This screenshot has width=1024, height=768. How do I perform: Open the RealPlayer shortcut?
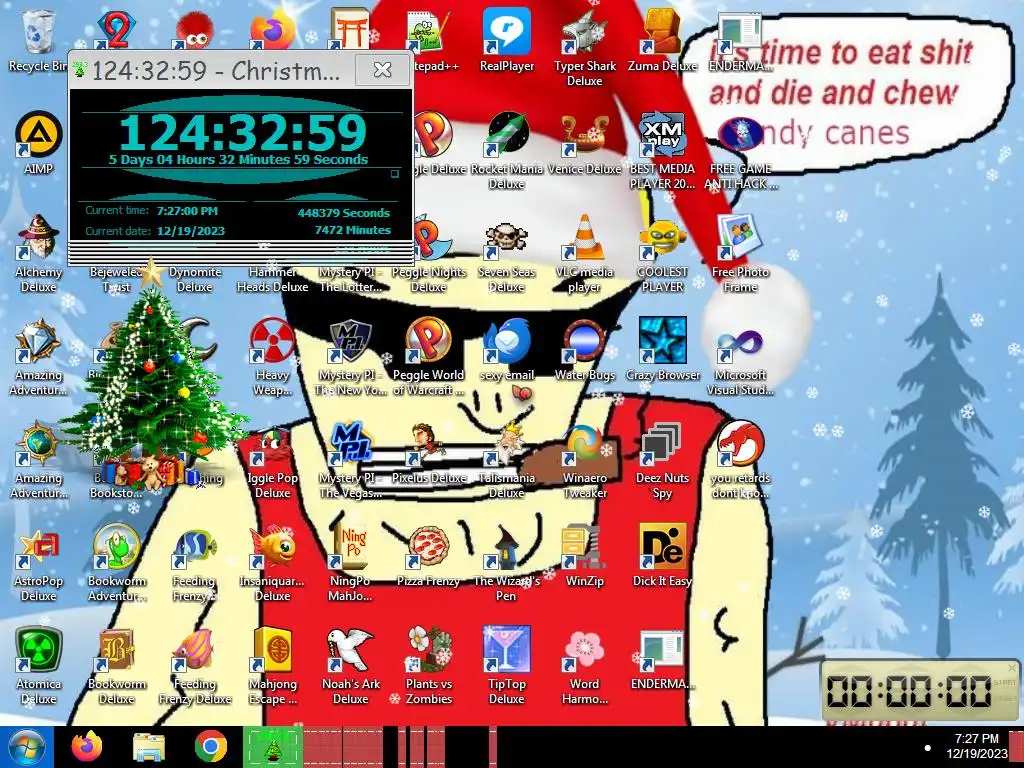click(x=507, y=40)
